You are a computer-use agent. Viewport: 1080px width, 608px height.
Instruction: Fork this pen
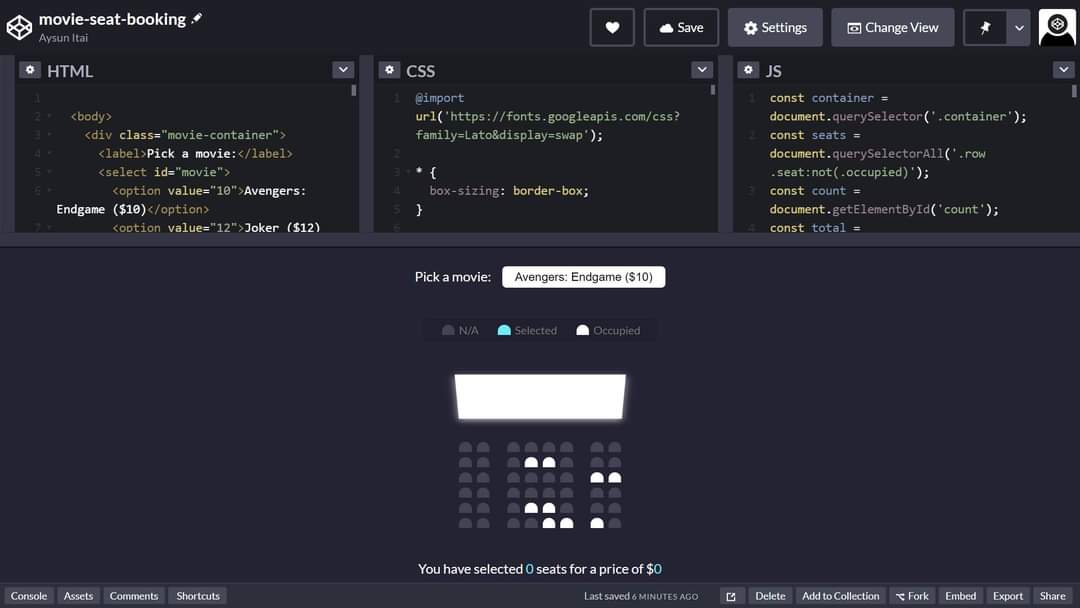(x=911, y=595)
